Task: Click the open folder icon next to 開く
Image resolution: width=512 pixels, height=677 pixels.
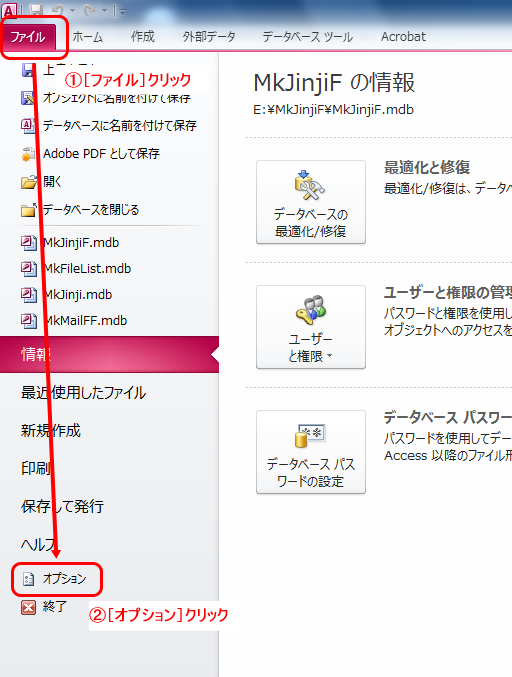Action: tap(28, 182)
